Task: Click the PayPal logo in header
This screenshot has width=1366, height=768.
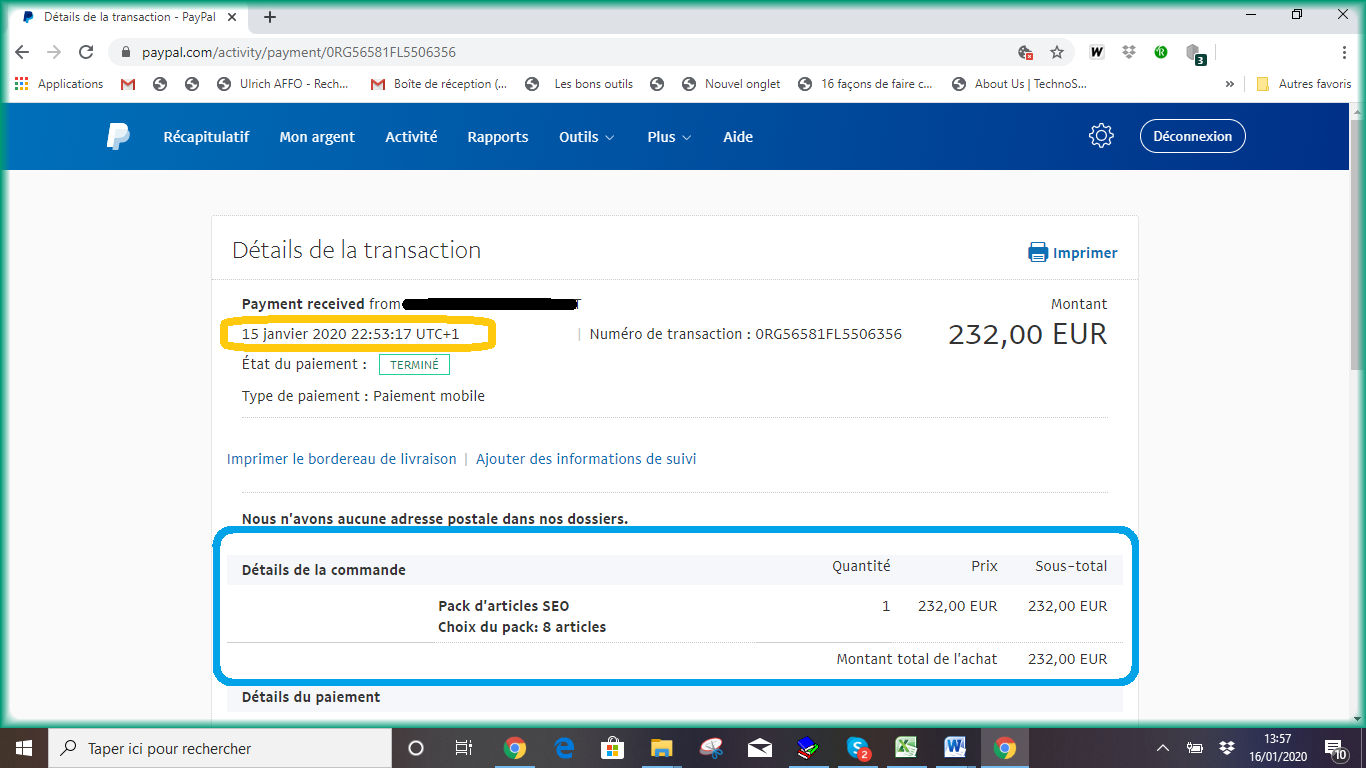Action: 118,137
